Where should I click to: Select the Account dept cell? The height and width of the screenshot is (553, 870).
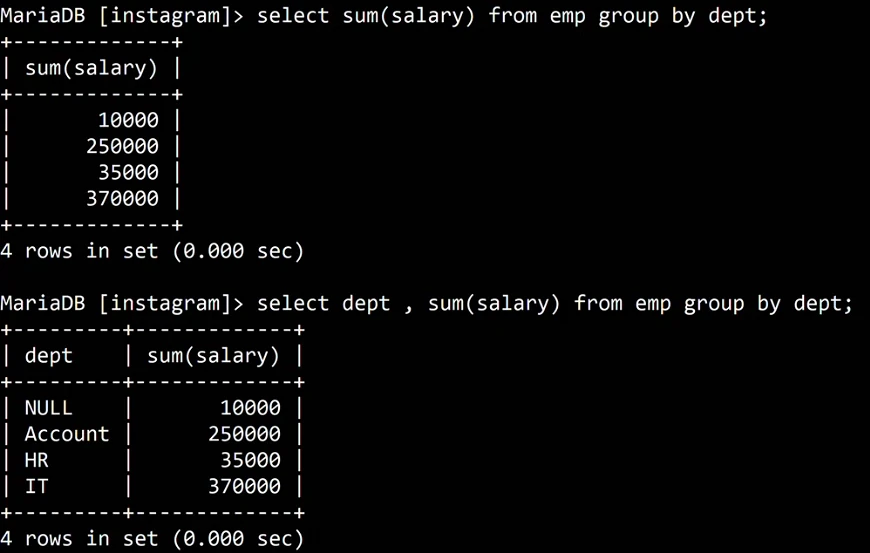tap(67, 434)
